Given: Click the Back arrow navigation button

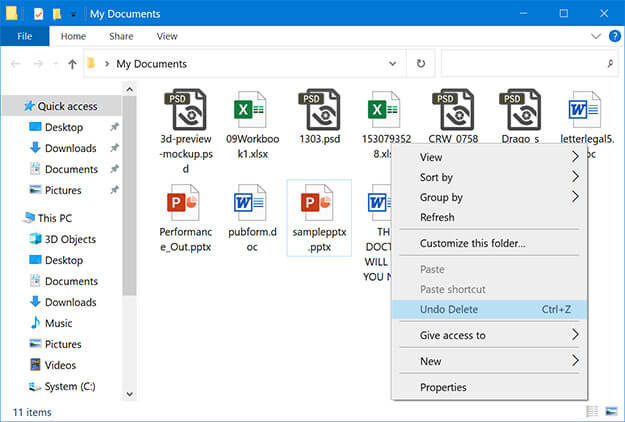Looking at the screenshot, I should (x=16, y=64).
